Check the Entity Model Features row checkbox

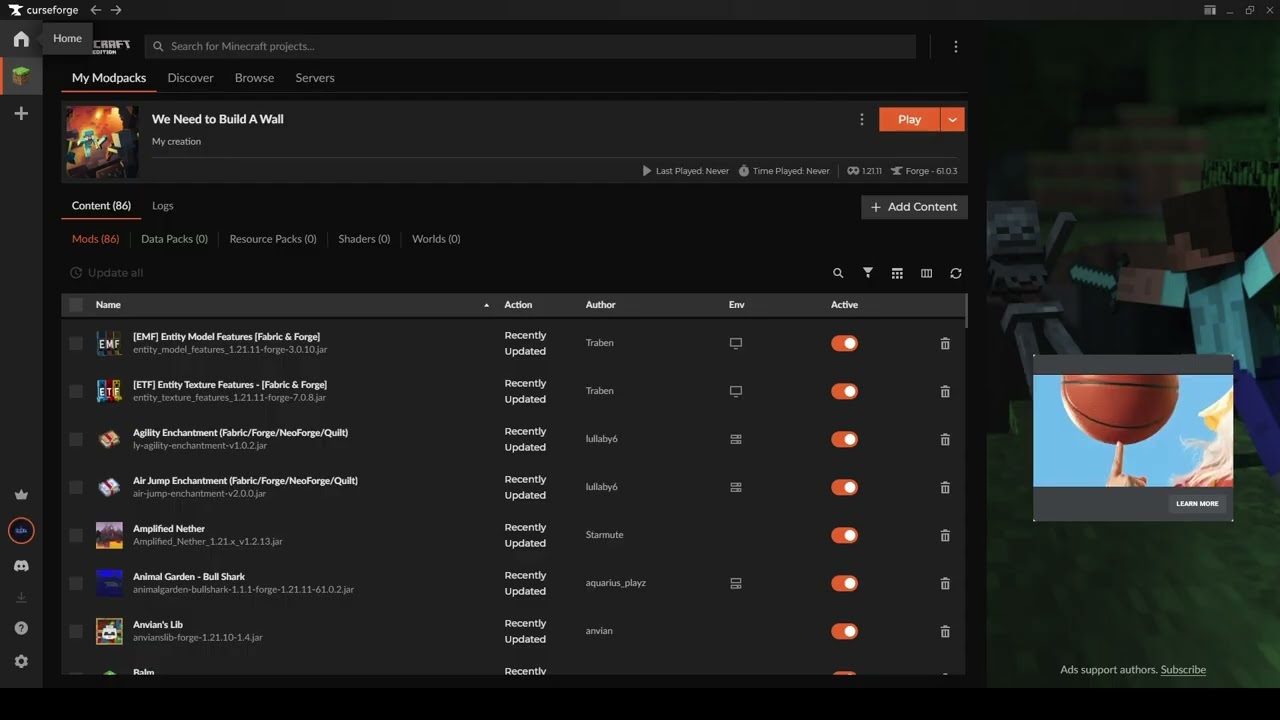click(76, 343)
